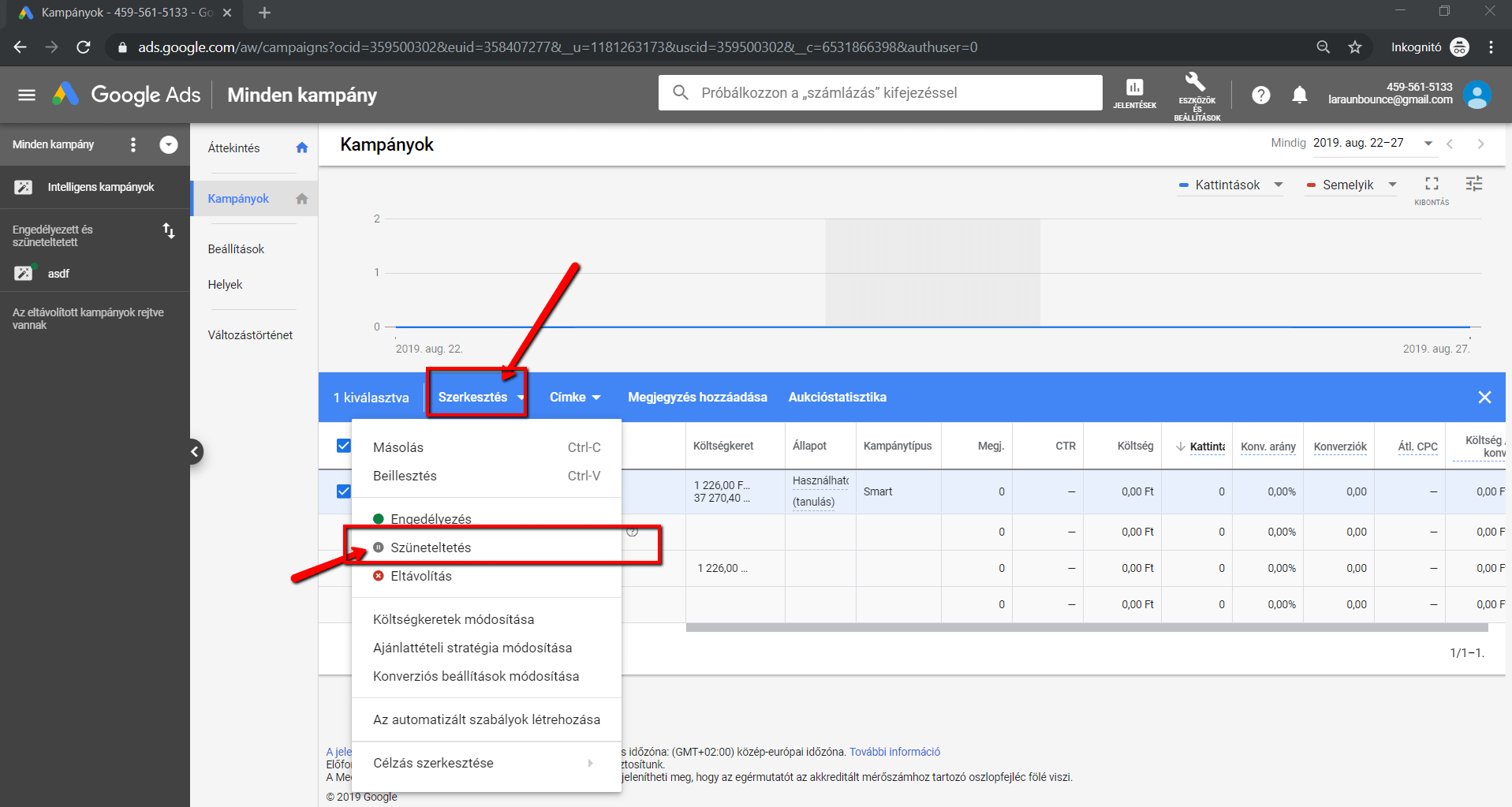Open the Kattintások metric dropdown

click(1230, 185)
